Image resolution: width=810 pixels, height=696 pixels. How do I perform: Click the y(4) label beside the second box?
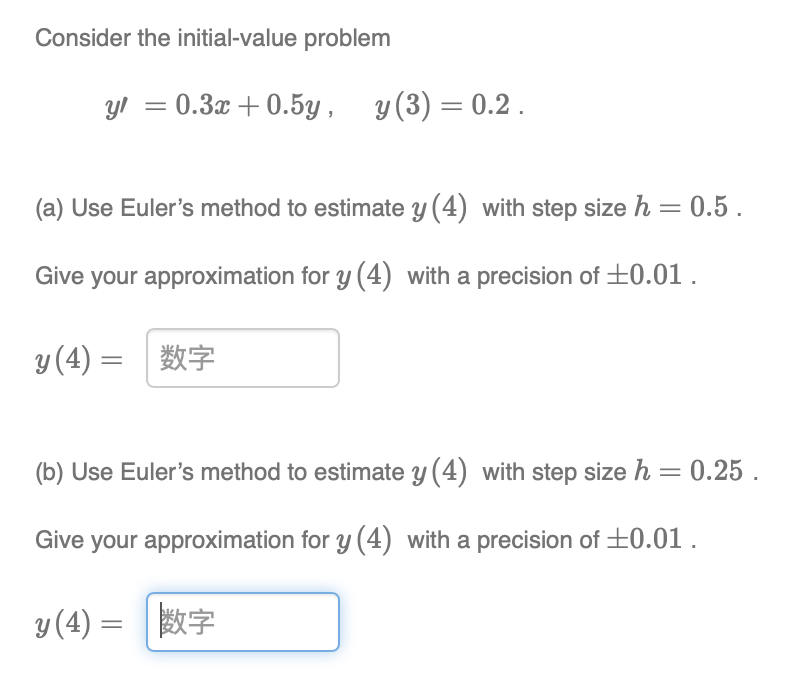(x=65, y=621)
